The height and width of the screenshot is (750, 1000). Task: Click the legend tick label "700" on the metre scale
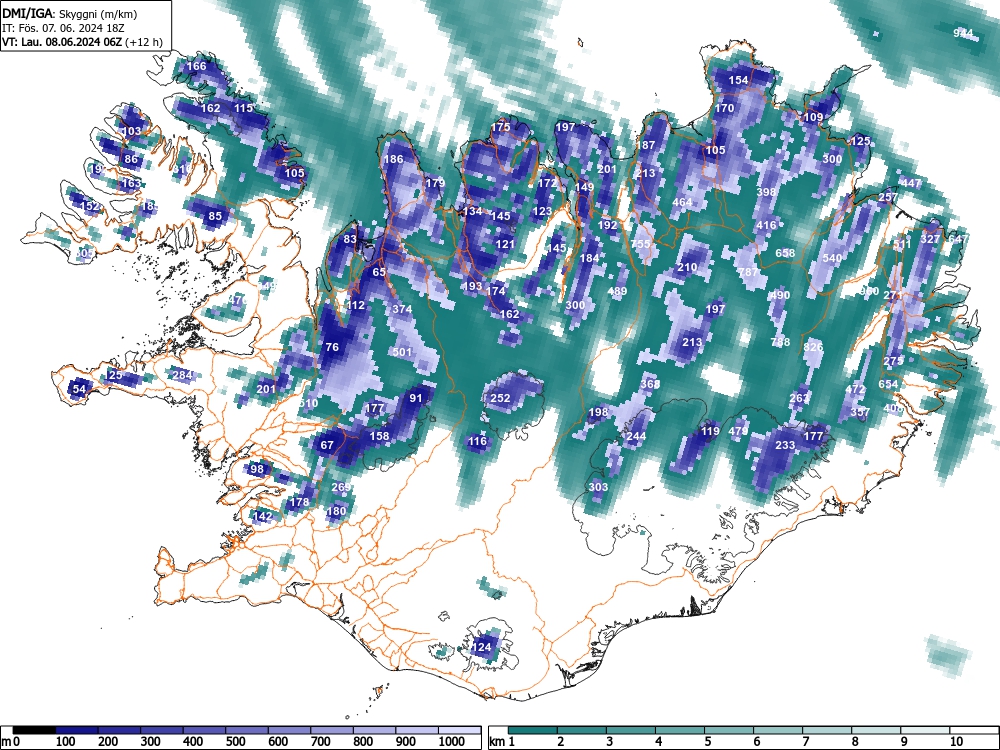click(x=320, y=742)
